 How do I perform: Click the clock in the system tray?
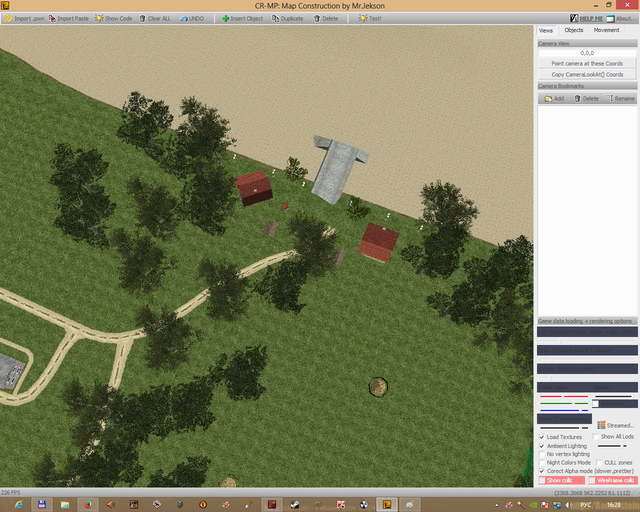click(x=614, y=505)
